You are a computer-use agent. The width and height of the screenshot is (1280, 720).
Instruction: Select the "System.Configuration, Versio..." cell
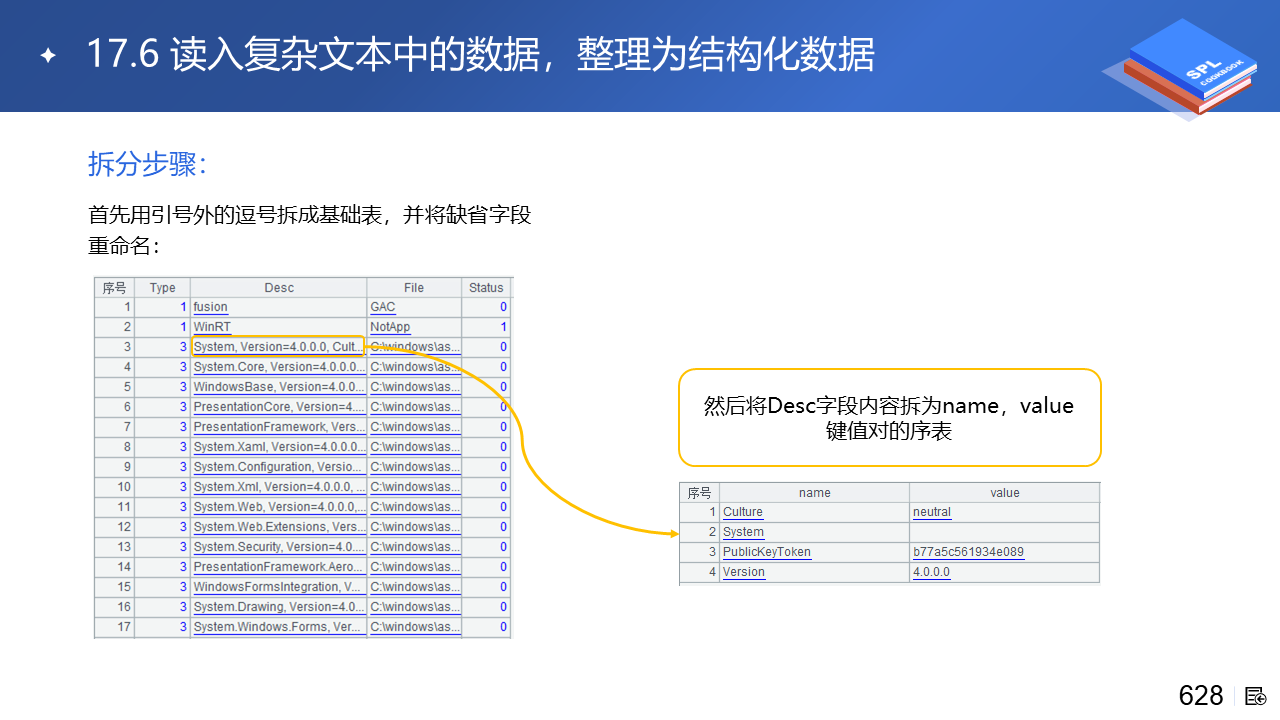click(279, 467)
